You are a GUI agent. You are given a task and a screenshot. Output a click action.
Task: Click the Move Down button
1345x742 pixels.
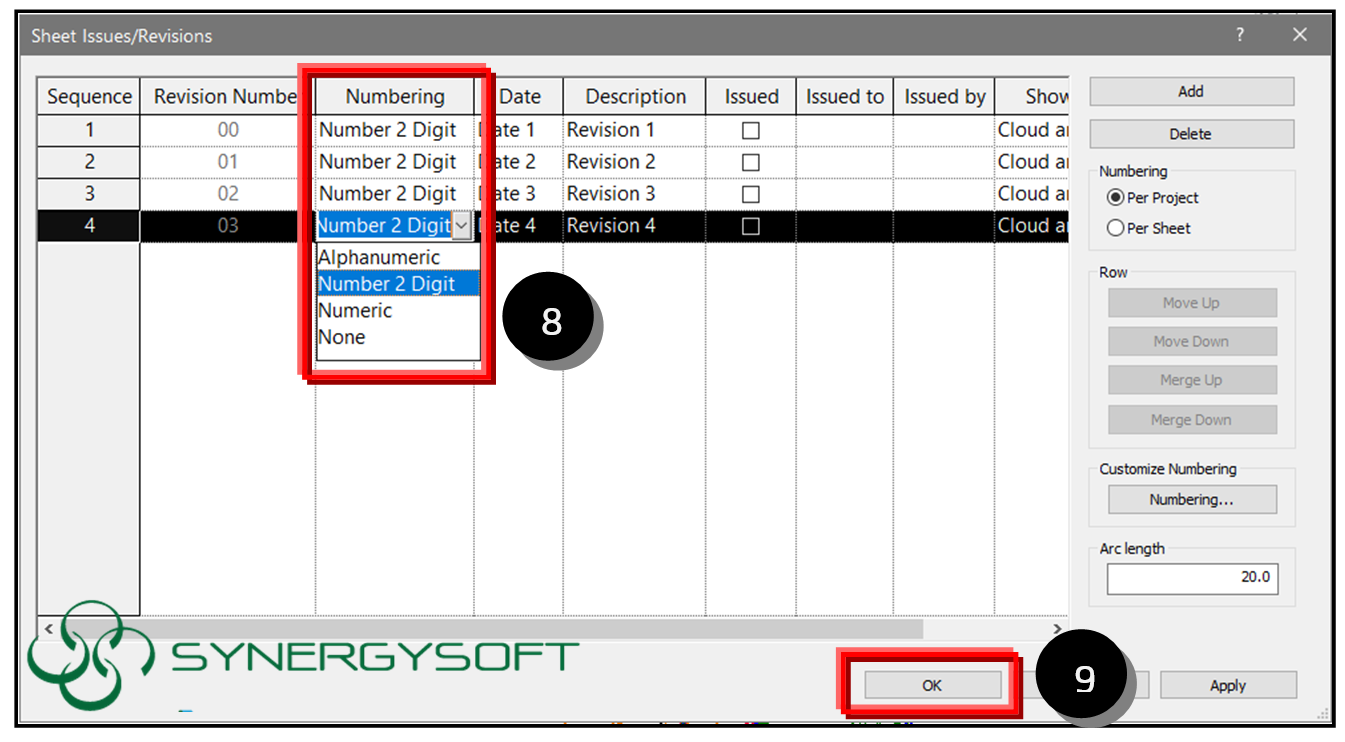[x=1192, y=341]
